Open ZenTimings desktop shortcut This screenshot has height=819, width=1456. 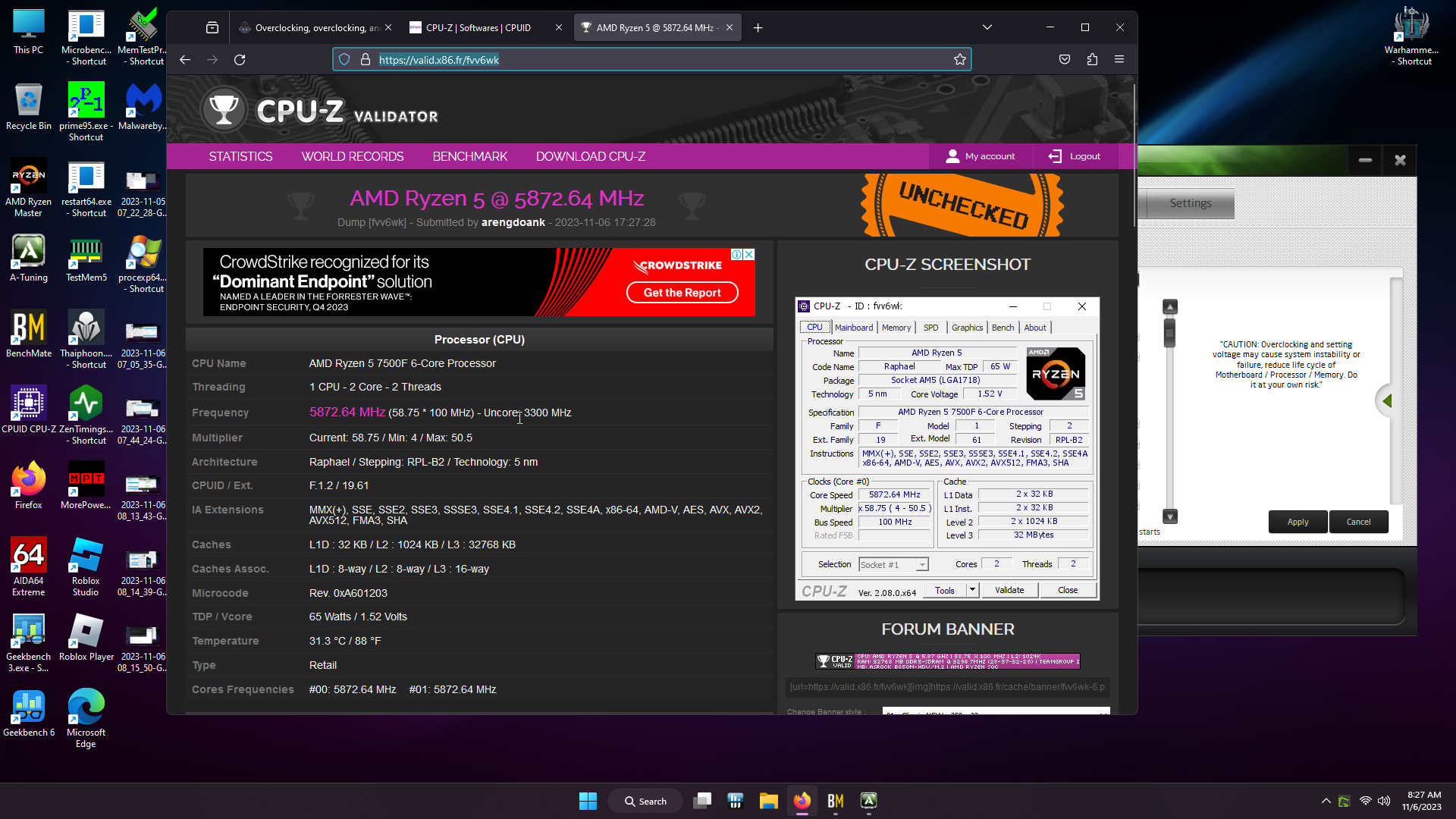86,416
